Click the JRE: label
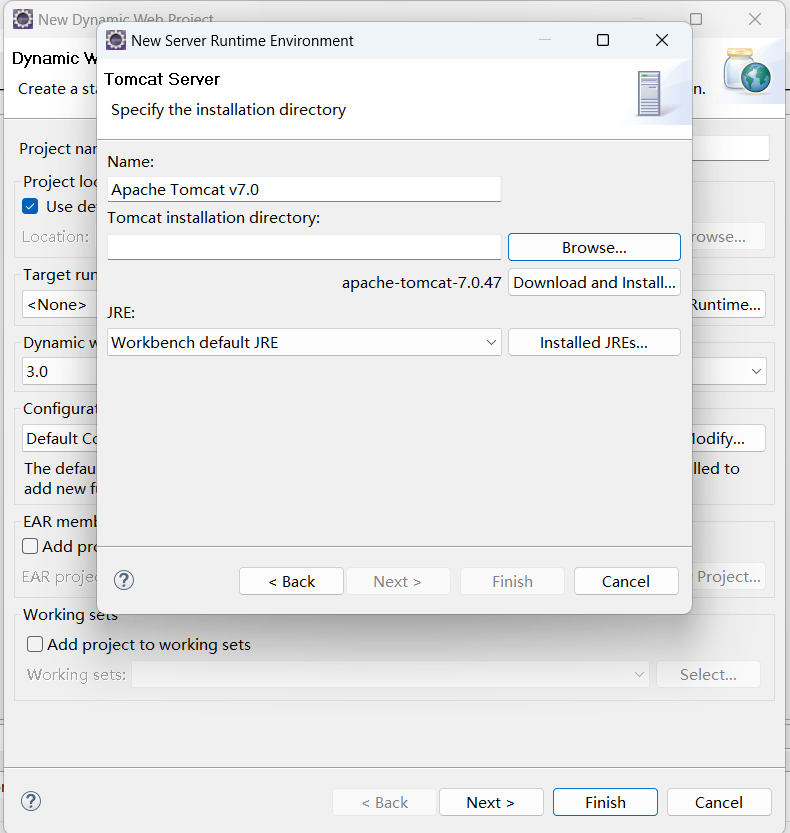Viewport: 790px width, 833px height. pos(121,312)
